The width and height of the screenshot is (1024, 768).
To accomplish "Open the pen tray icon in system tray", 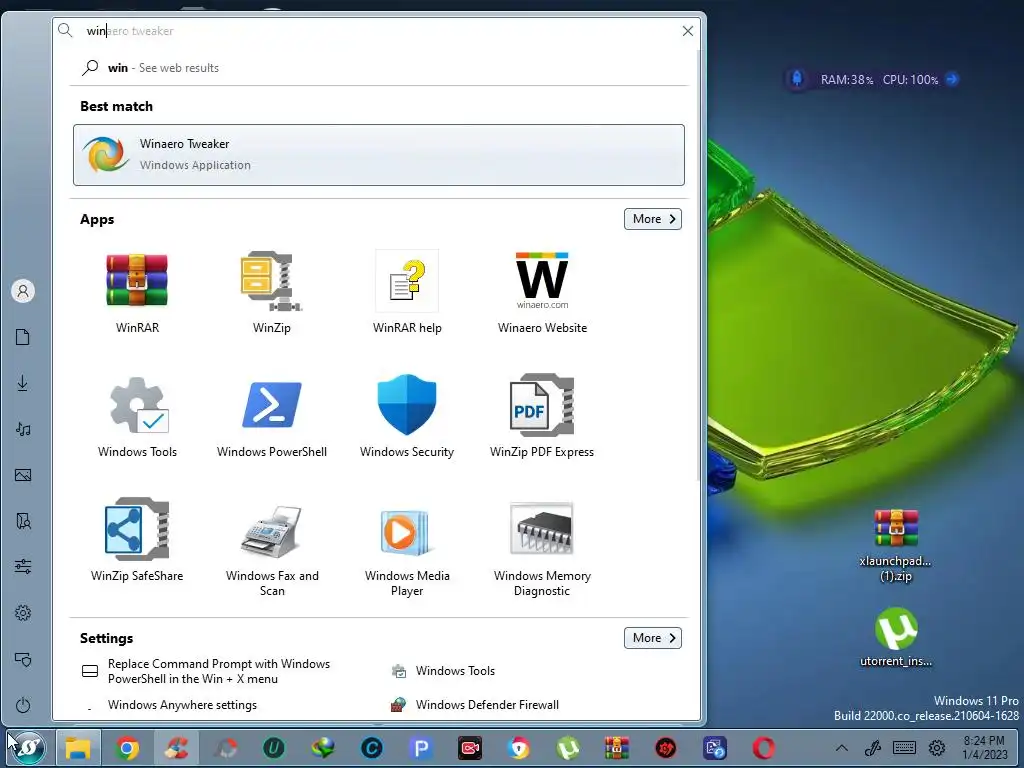I will [x=873, y=748].
